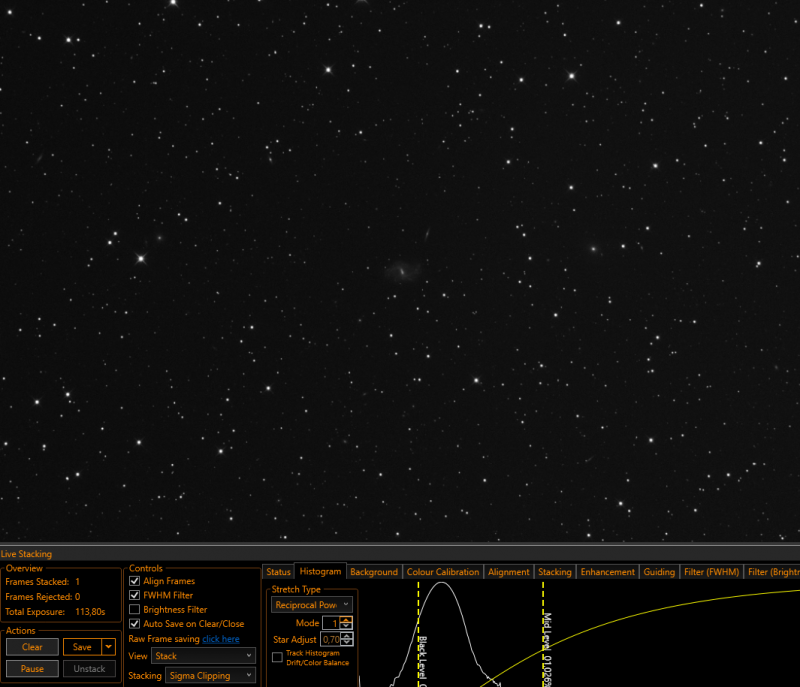Image resolution: width=800 pixels, height=687 pixels.
Task: Open the Stacking tab
Action: coord(555,572)
